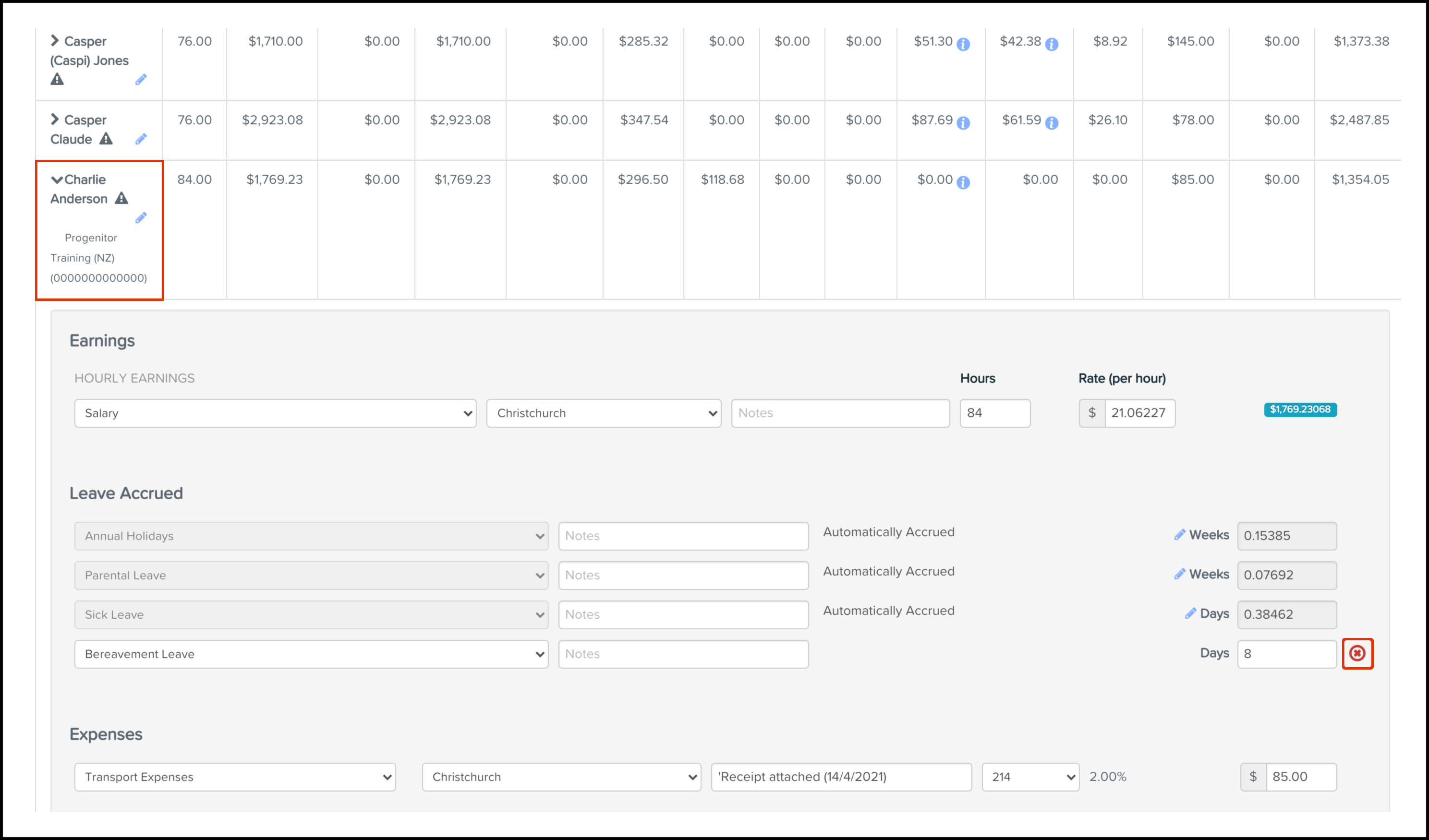Screen dimensions: 1429x840
Task: Click the info icon beside $61.59
Action: tap(1051, 123)
